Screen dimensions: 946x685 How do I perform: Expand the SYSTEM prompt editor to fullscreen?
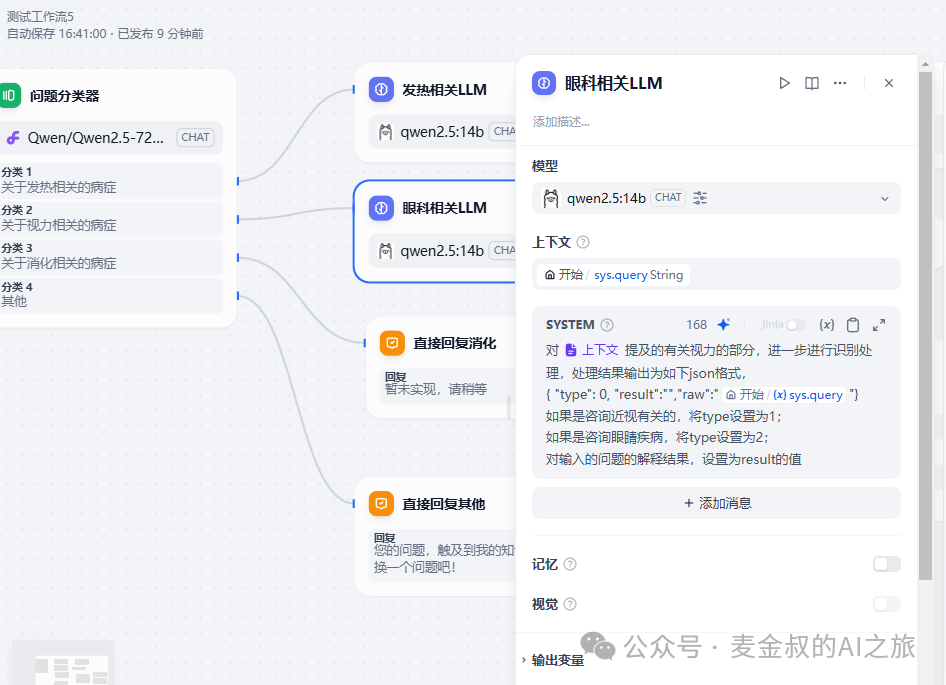[x=879, y=325]
